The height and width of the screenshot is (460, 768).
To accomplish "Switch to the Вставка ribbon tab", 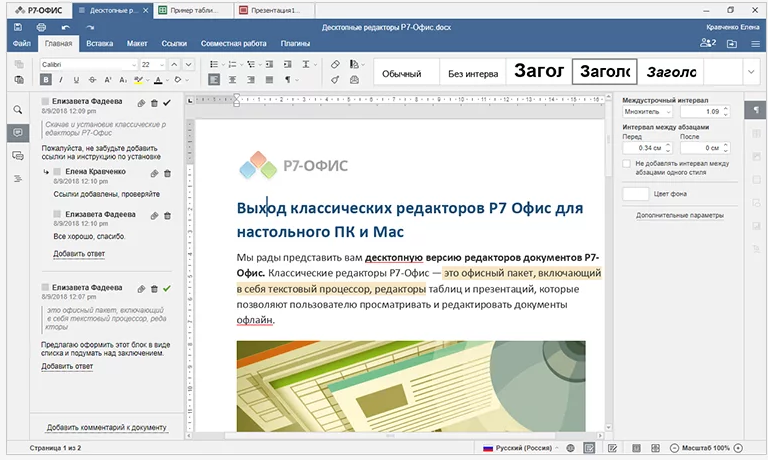I will 99,44.
